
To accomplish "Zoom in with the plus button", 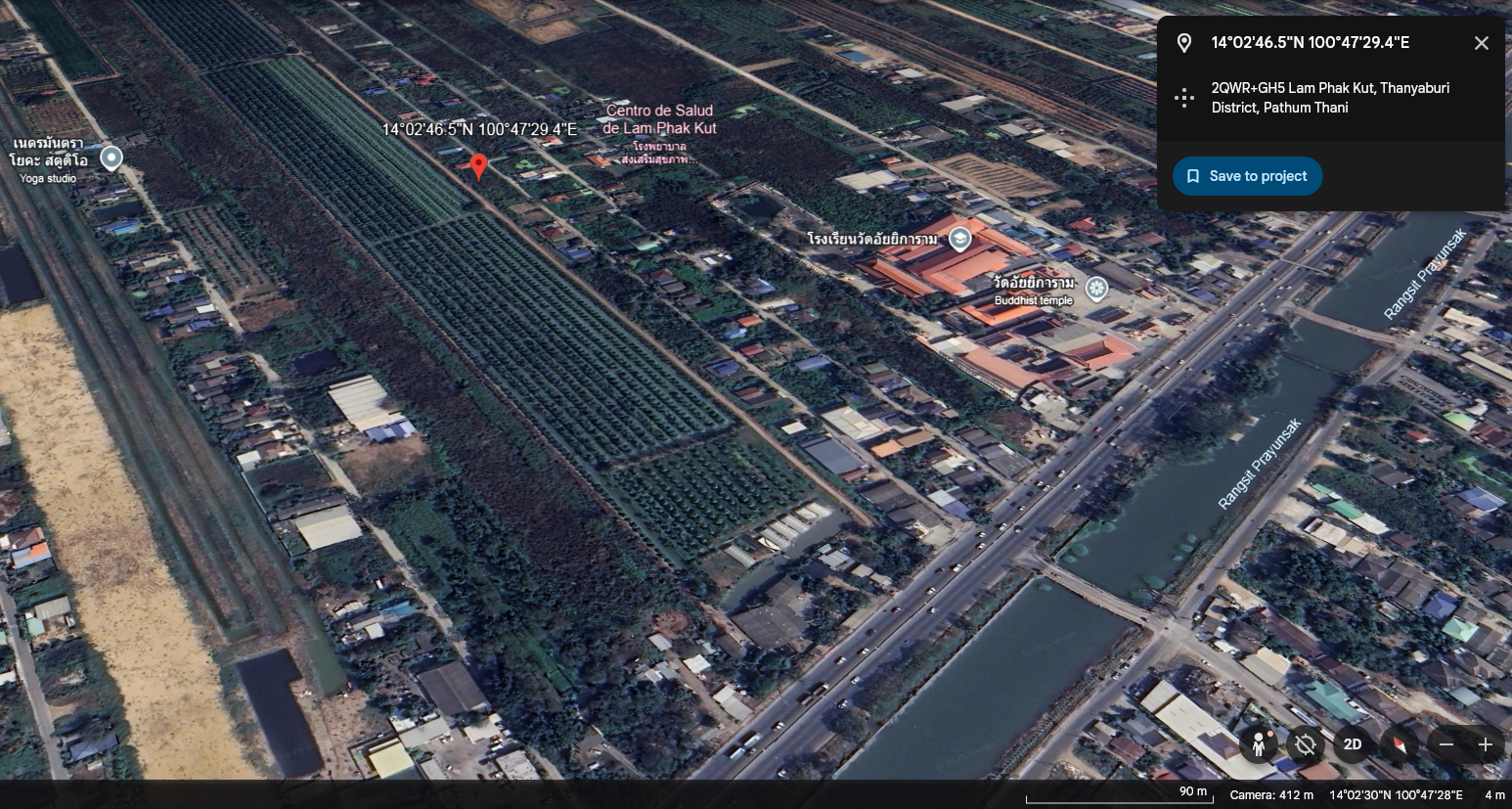I will [x=1485, y=745].
